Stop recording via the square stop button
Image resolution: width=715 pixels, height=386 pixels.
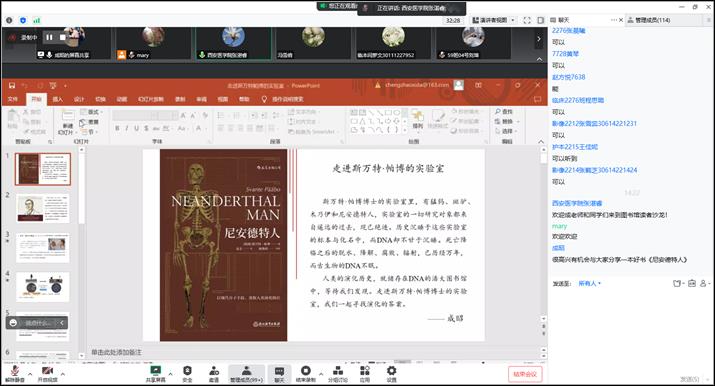point(62,37)
